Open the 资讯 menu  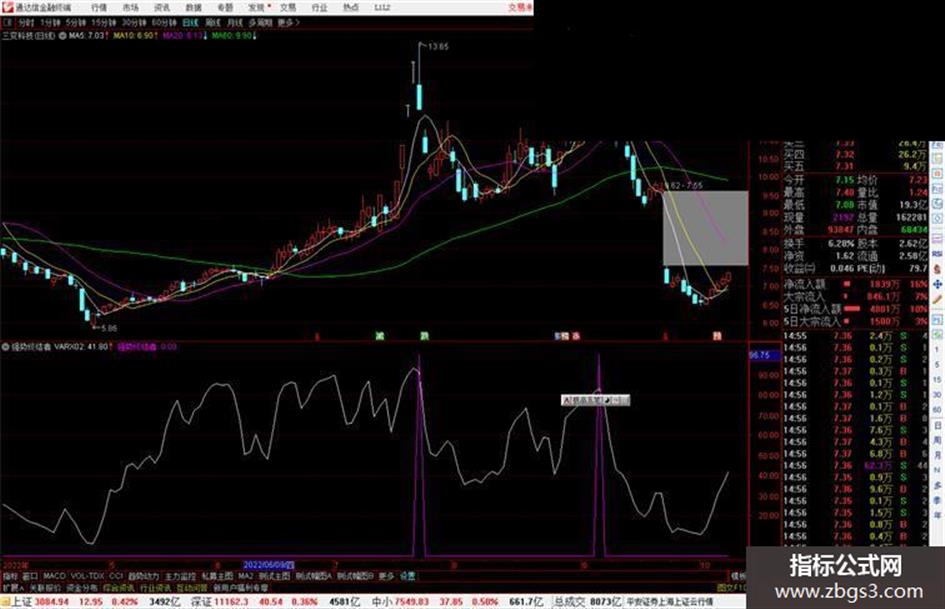click(x=162, y=7)
